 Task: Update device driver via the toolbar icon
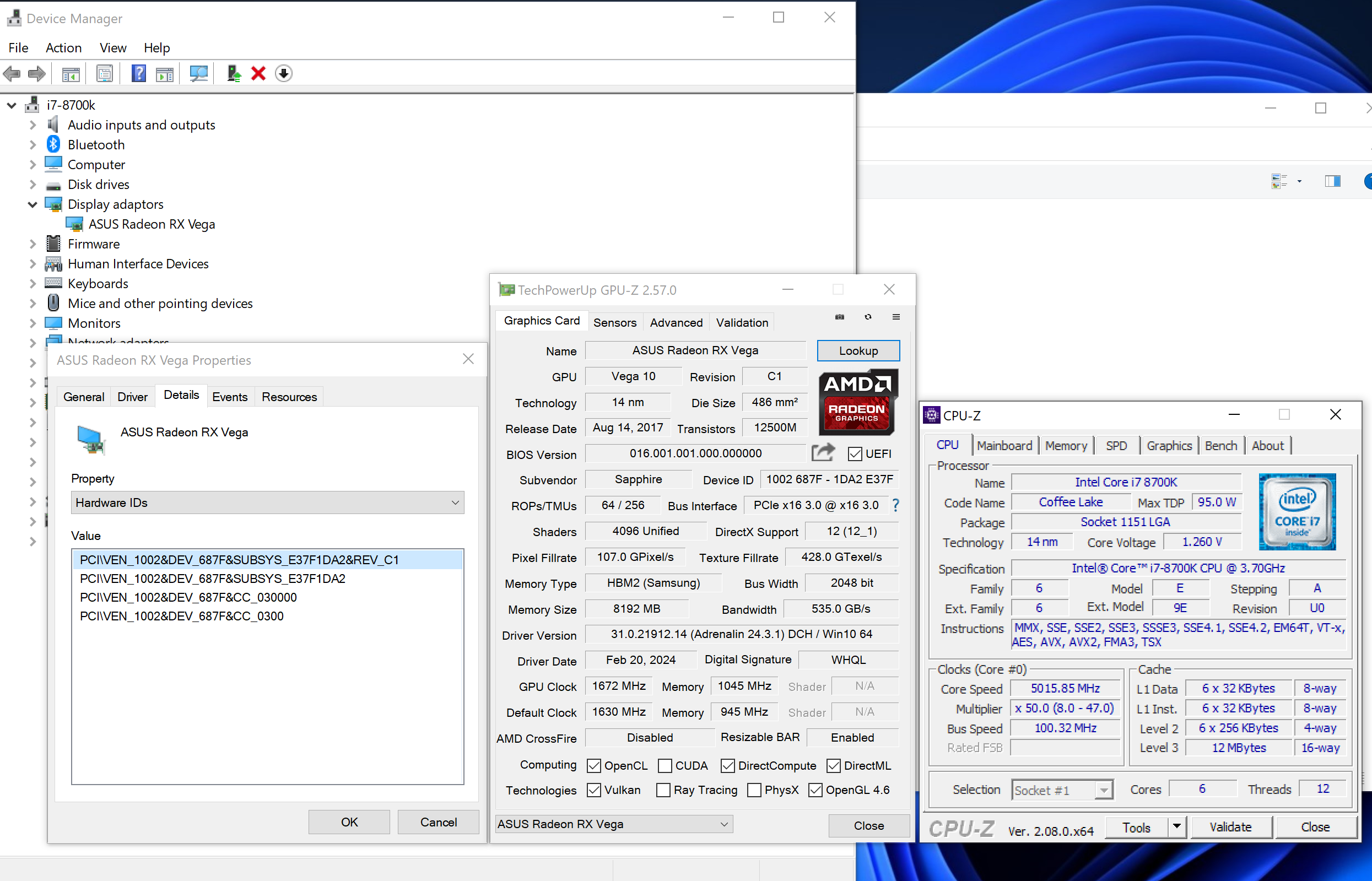pyautogui.click(x=234, y=73)
